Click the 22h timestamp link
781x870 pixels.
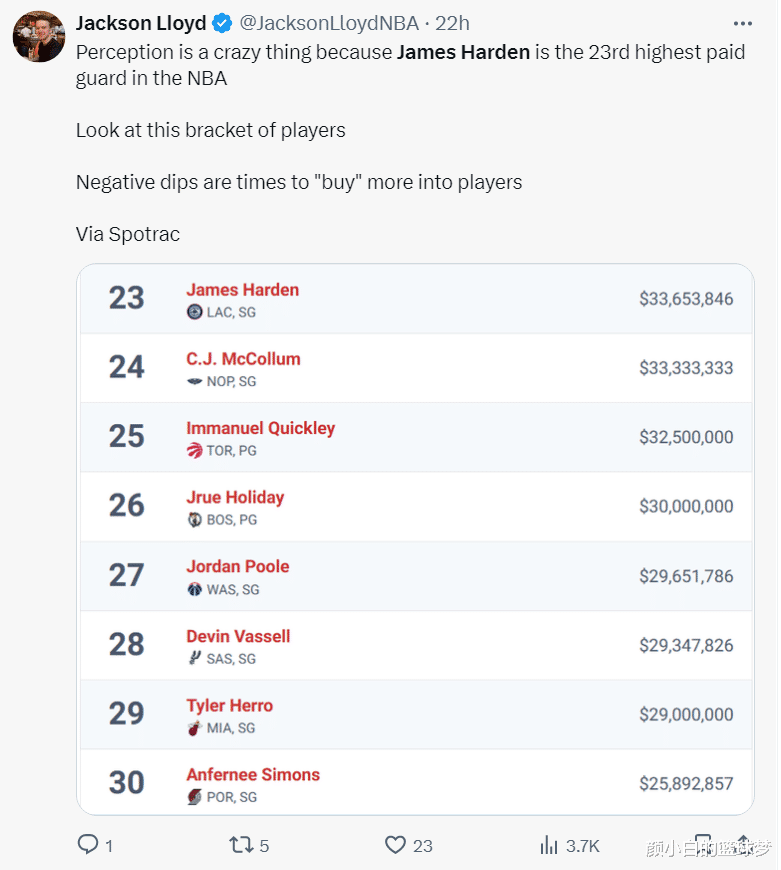pyautogui.click(x=452, y=23)
